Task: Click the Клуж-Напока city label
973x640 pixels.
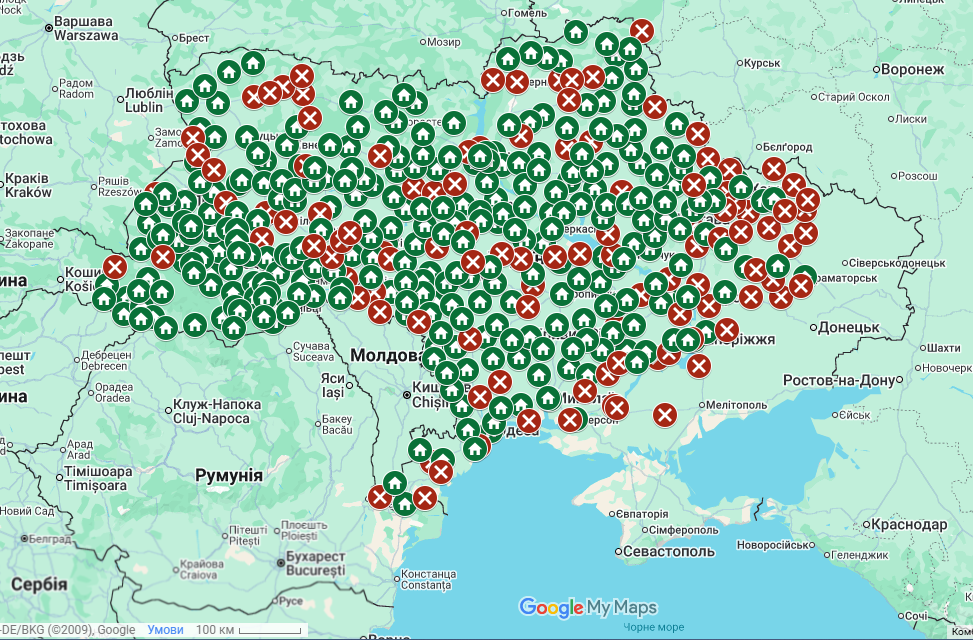Action: click(x=217, y=411)
